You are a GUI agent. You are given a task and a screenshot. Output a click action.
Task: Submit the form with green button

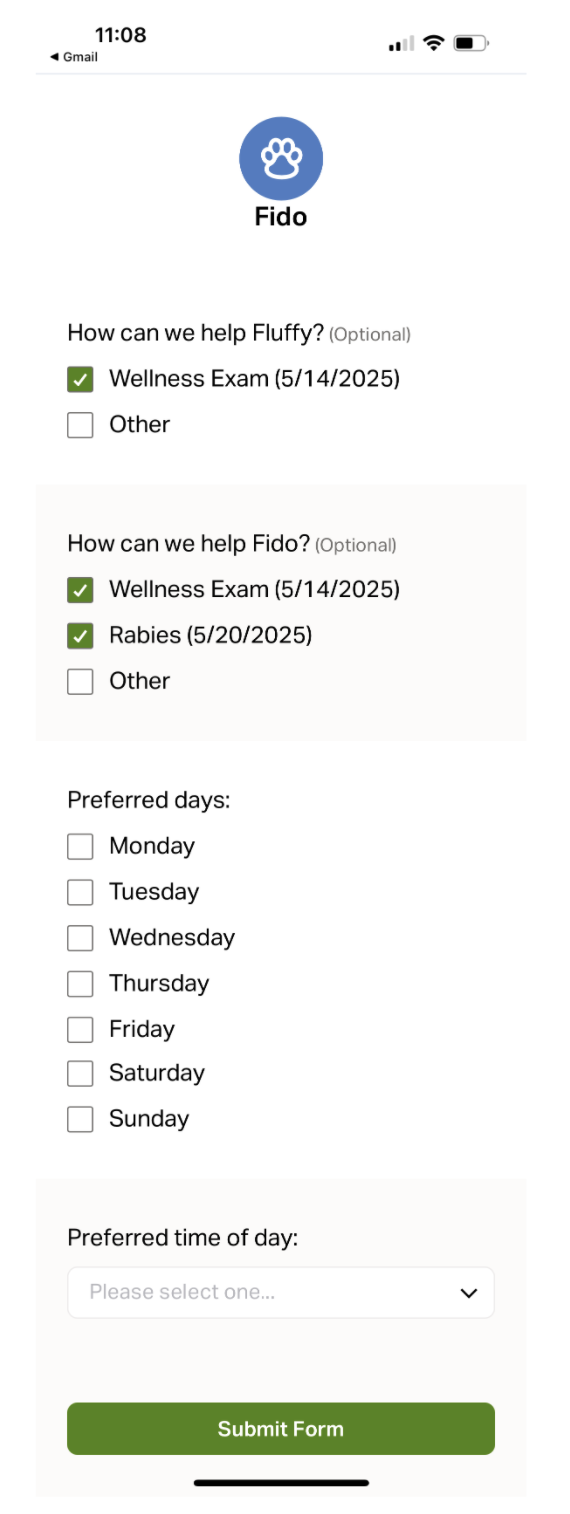tap(281, 1428)
